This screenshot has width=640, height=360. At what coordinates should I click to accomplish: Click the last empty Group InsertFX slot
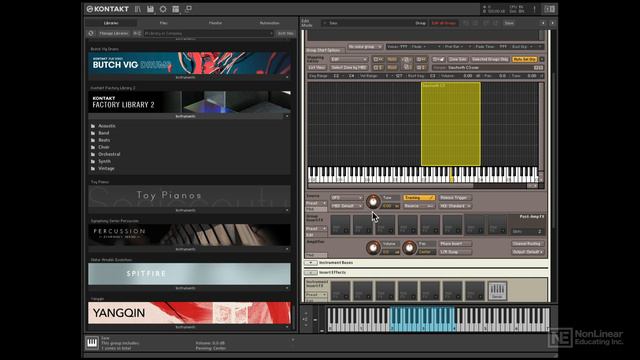(497, 225)
